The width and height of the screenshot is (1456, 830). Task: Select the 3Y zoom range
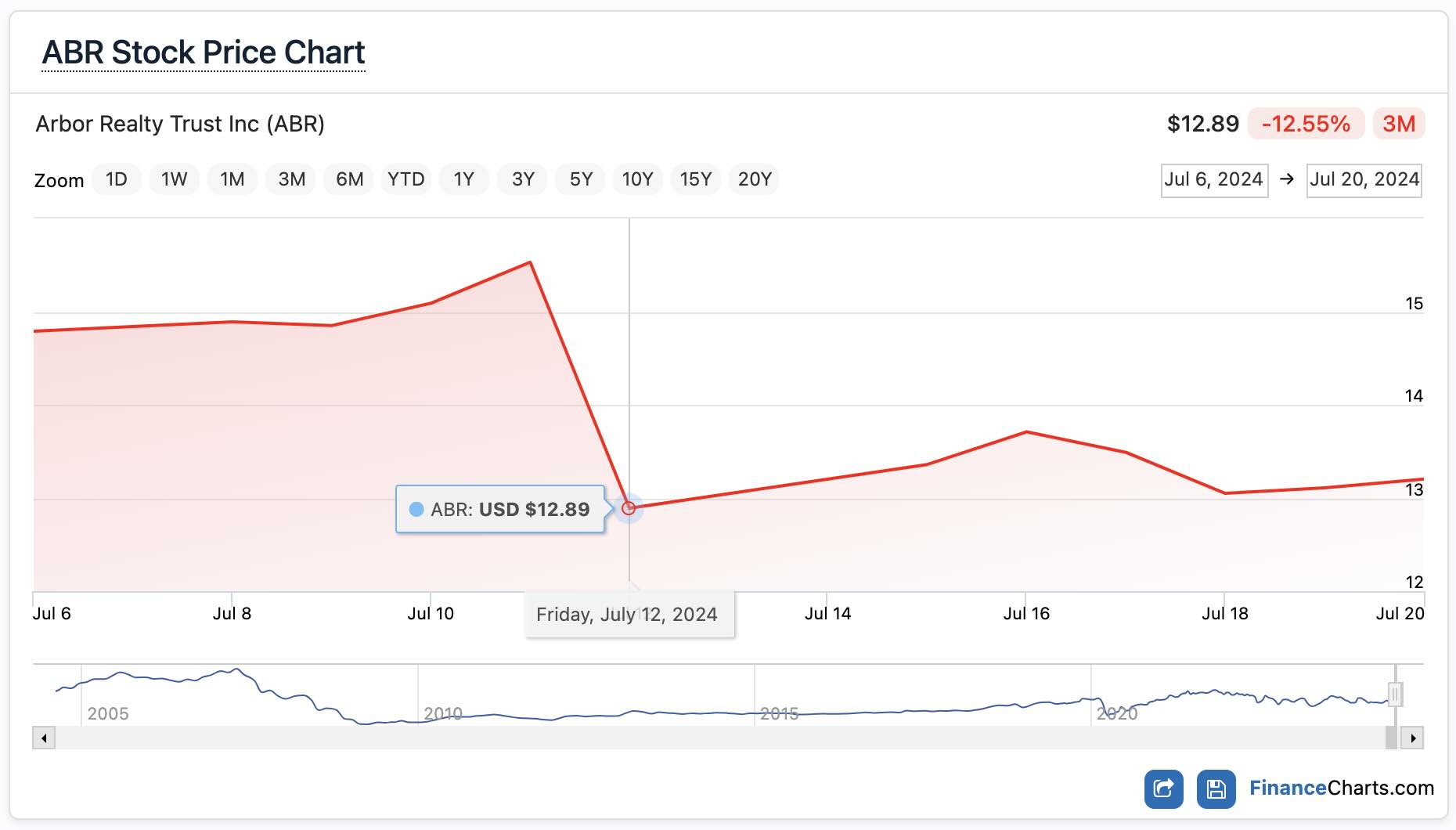(x=523, y=179)
